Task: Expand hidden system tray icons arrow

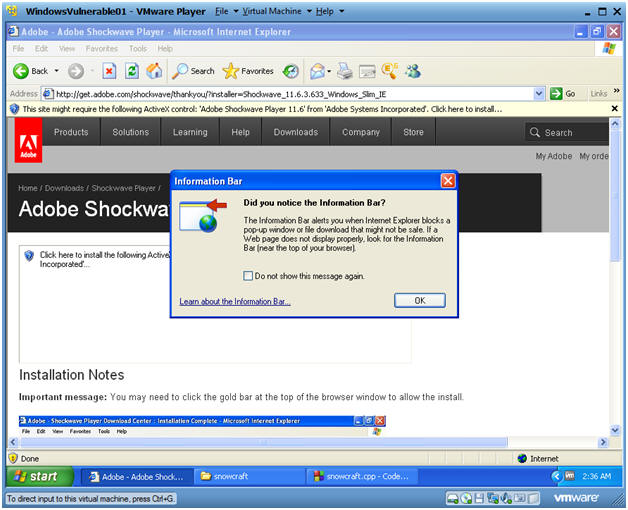Action: 556,476
